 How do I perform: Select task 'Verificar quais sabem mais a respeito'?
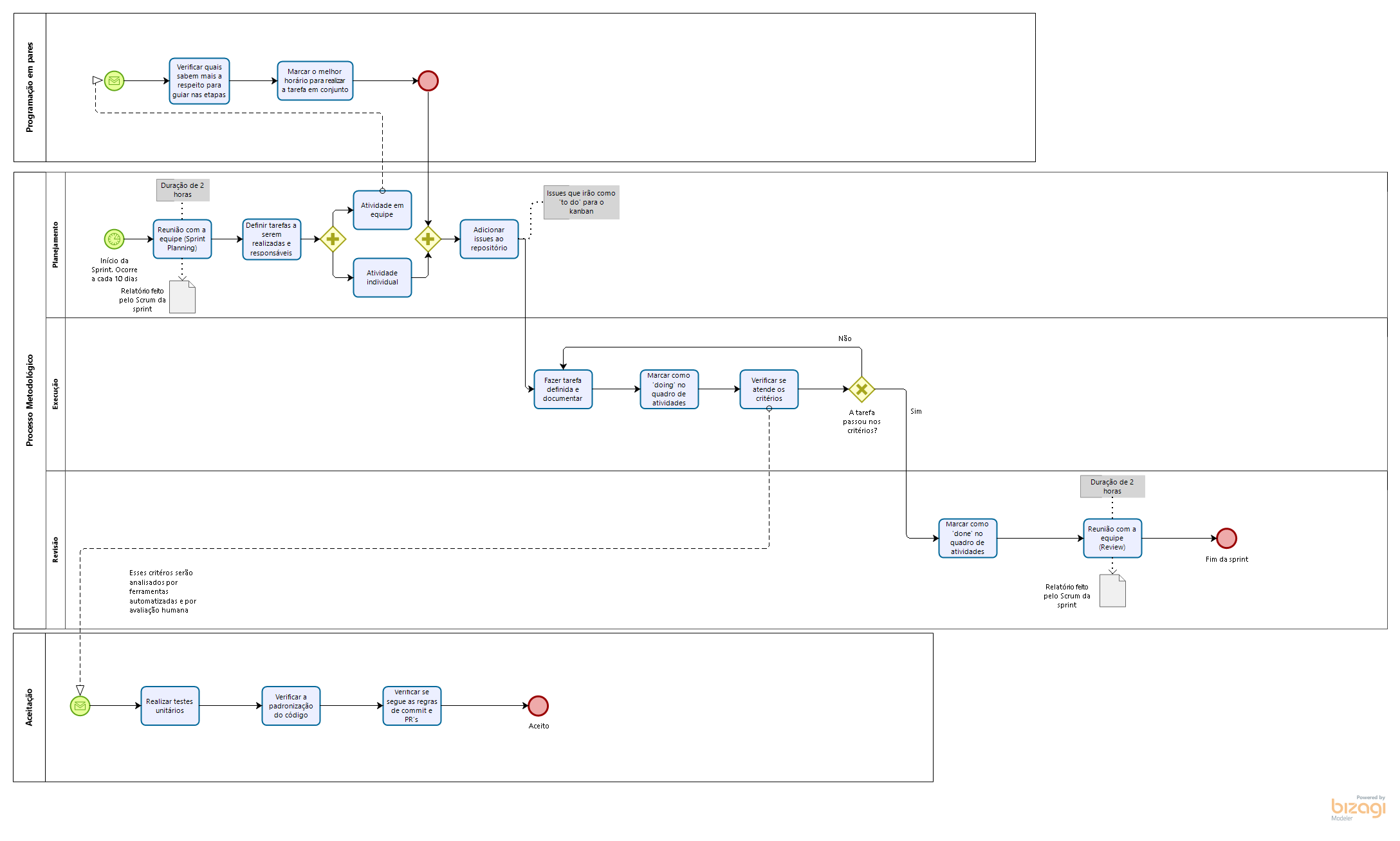click(x=199, y=81)
